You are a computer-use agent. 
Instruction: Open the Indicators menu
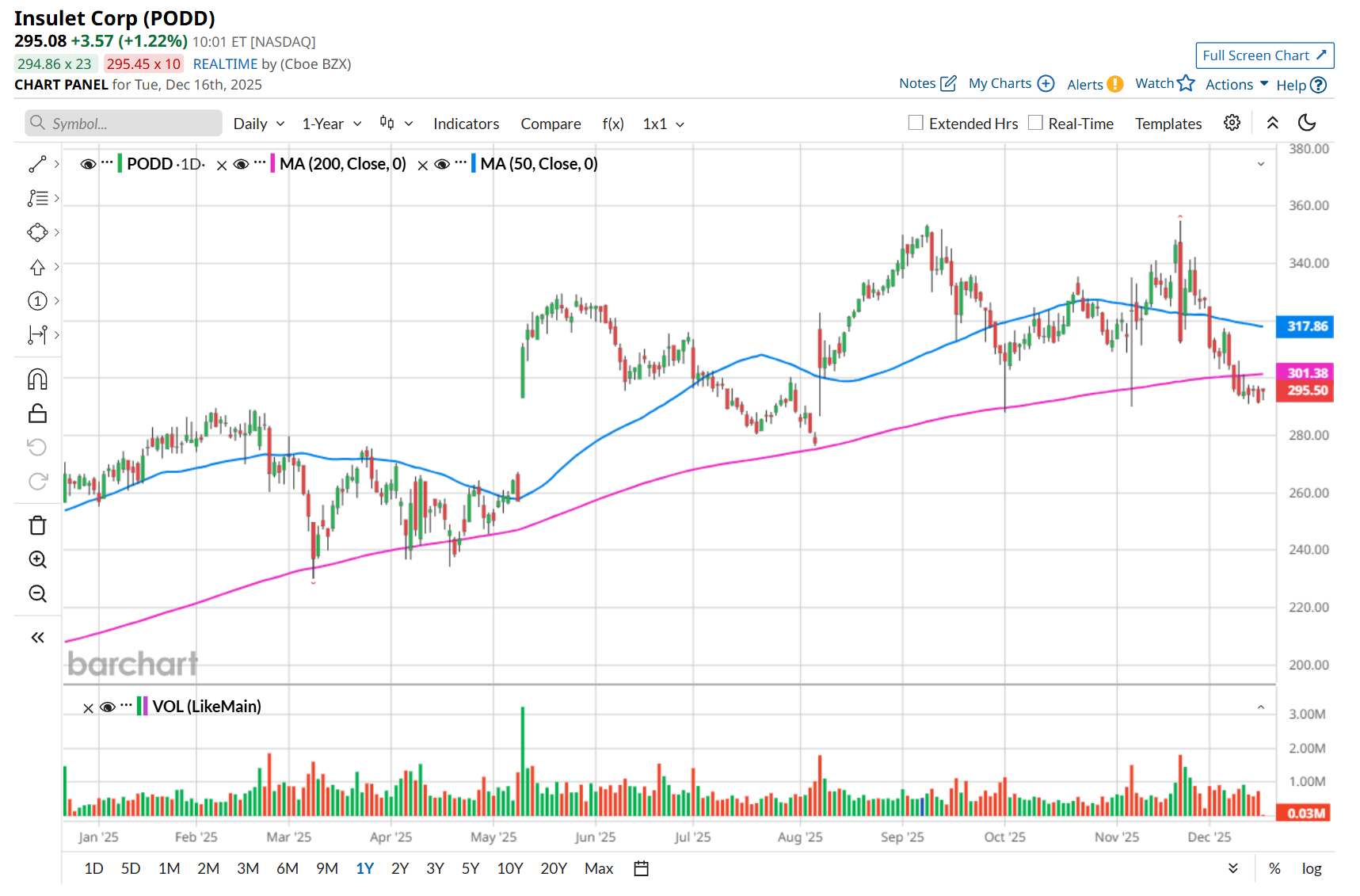(466, 124)
